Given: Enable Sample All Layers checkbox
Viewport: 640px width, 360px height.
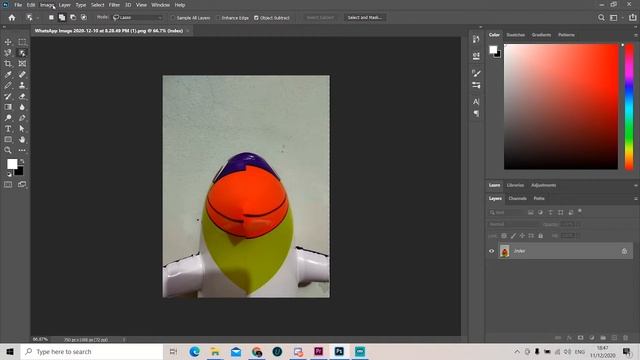Looking at the screenshot, I should coord(173,18).
